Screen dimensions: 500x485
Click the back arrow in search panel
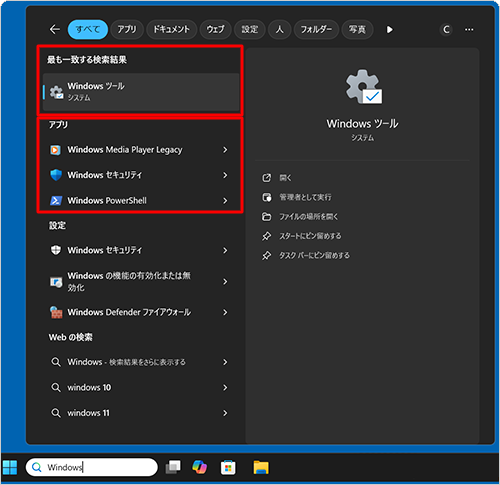55,29
